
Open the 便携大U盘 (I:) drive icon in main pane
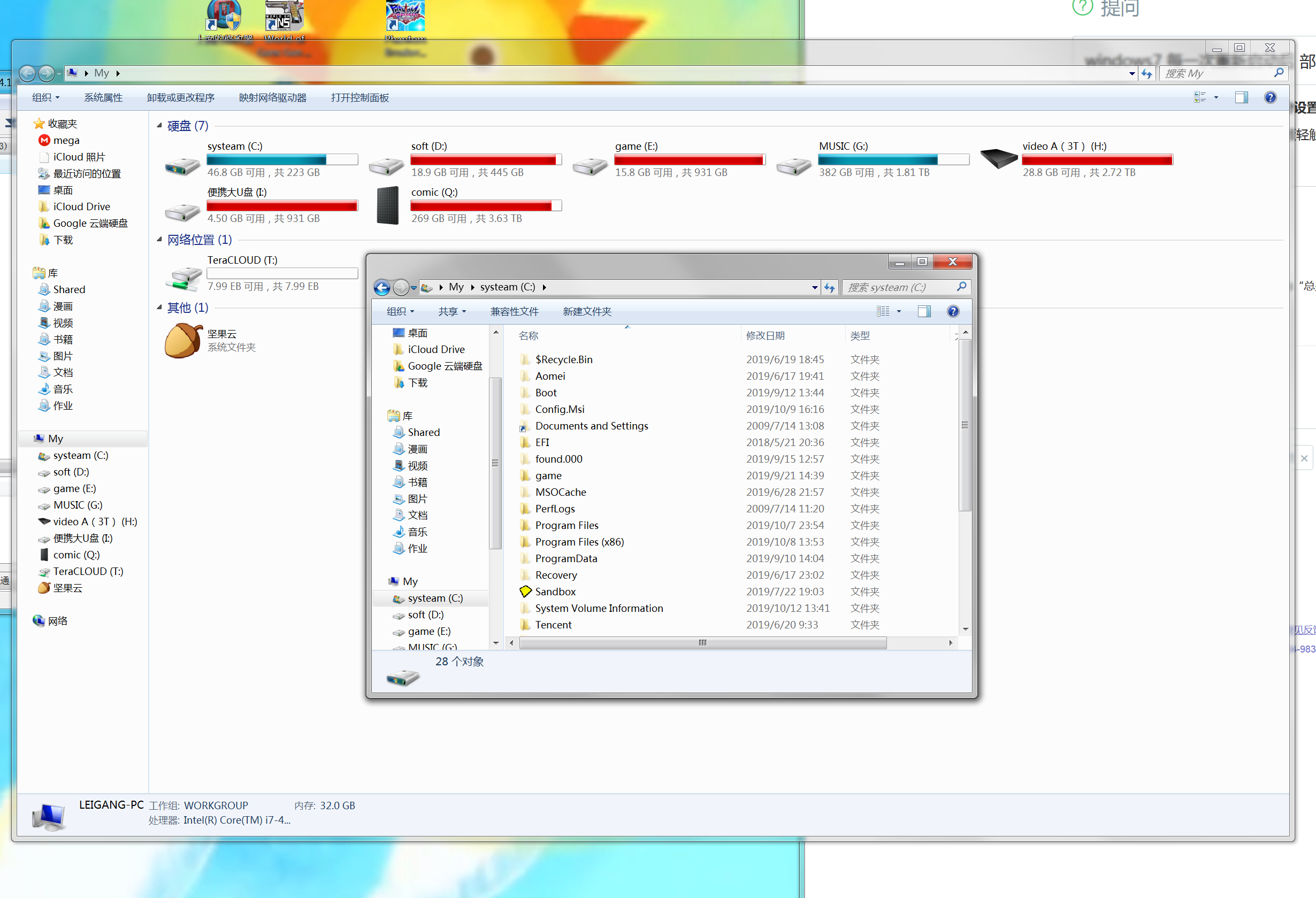[x=182, y=211]
